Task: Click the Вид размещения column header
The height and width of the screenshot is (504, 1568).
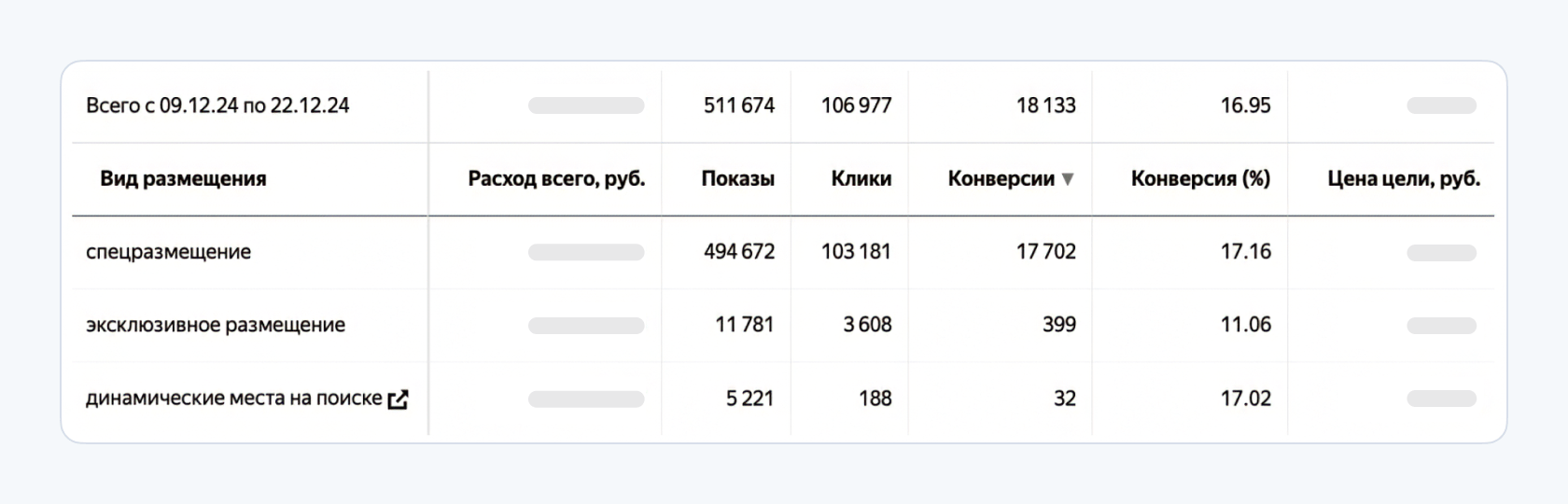Action: click(183, 179)
